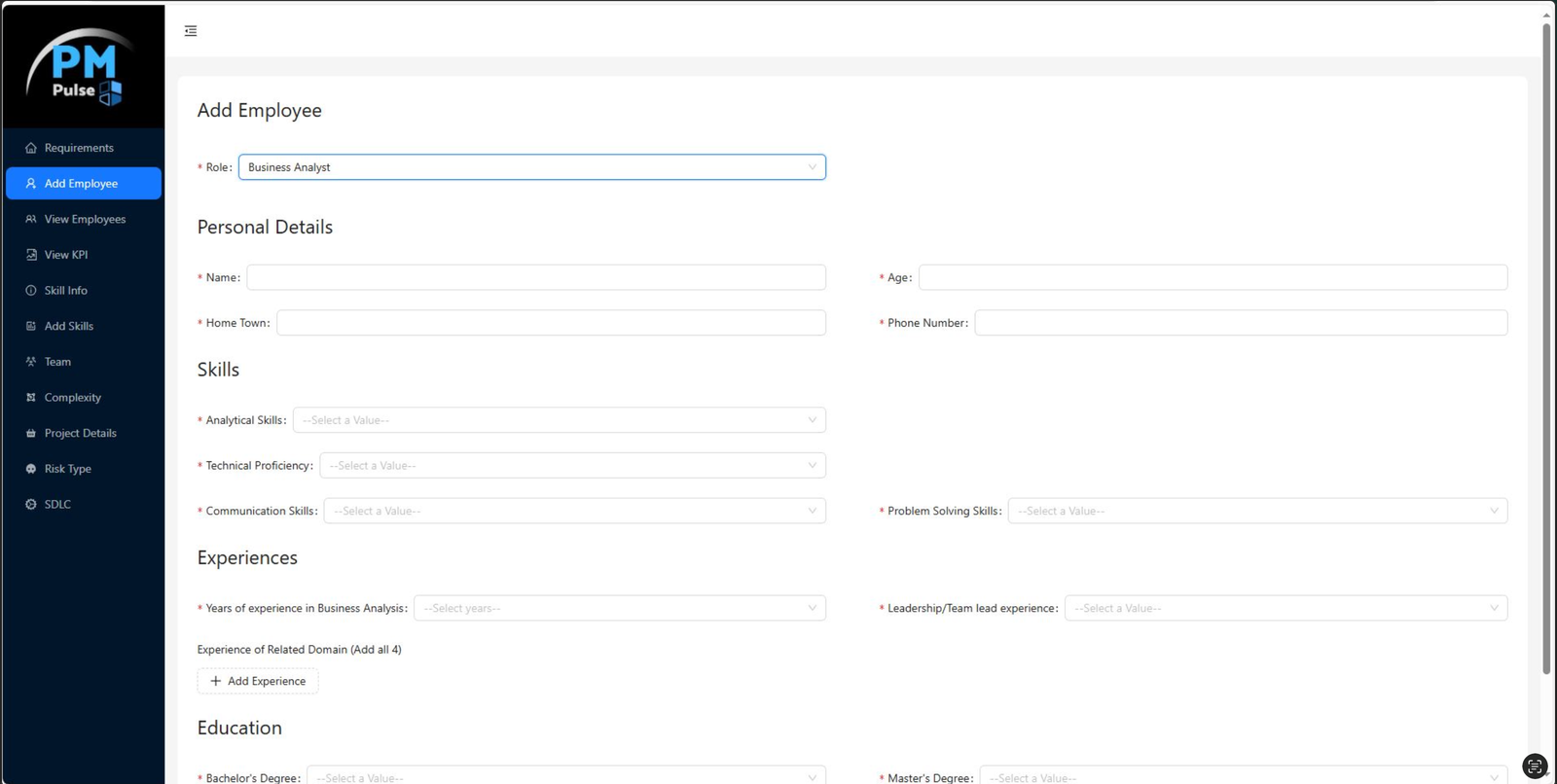
Task: Click the Team people icon
Action: [x=31, y=362]
